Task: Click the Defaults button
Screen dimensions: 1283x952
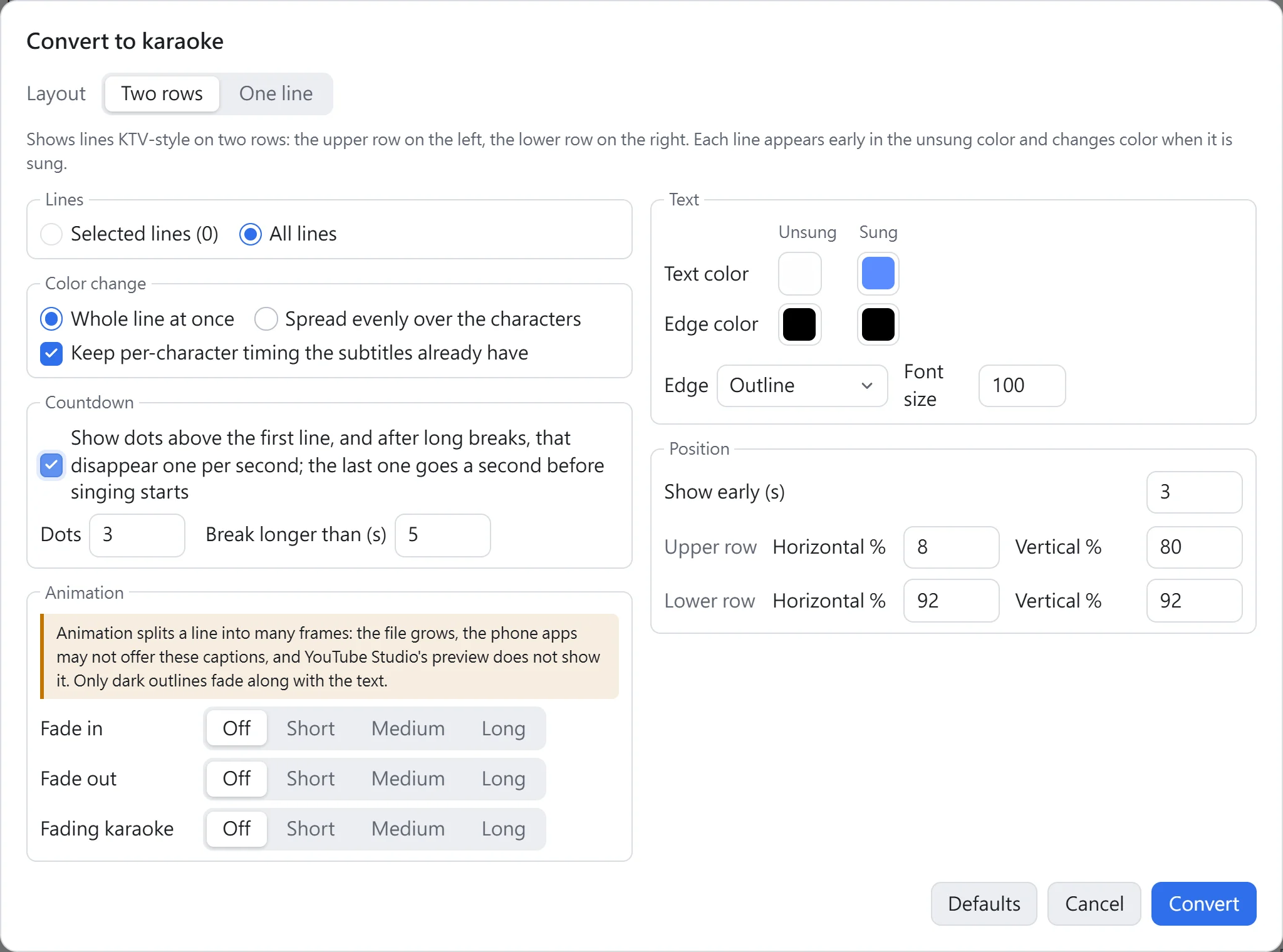Action: 984,904
